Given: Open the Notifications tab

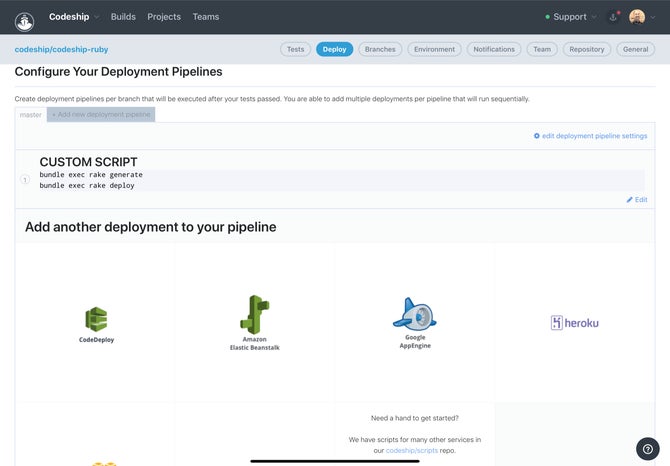Looking at the screenshot, I should click(494, 49).
